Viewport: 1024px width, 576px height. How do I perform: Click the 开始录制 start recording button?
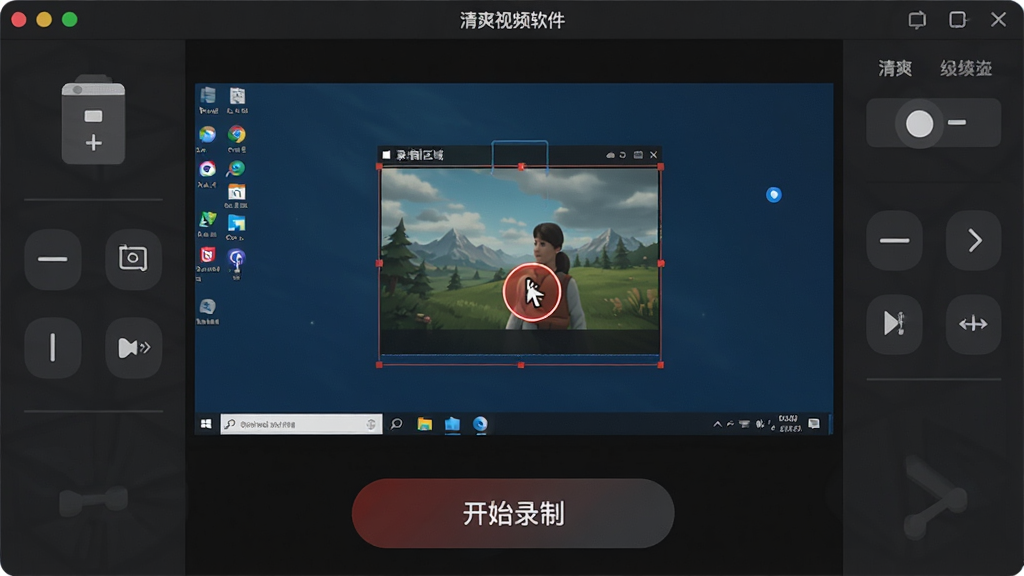pos(513,513)
